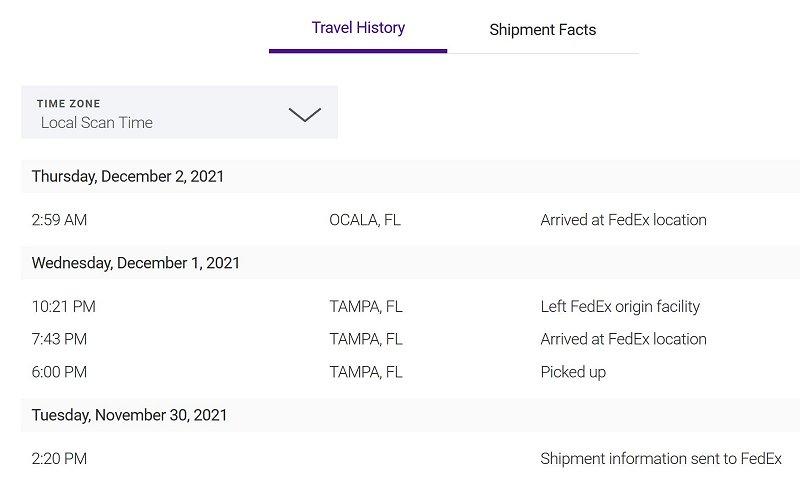Click TAMPA, FL in the 7:43 PM row
Image resolution: width=800 pixels, height=486 pixels.
point(366,339)
